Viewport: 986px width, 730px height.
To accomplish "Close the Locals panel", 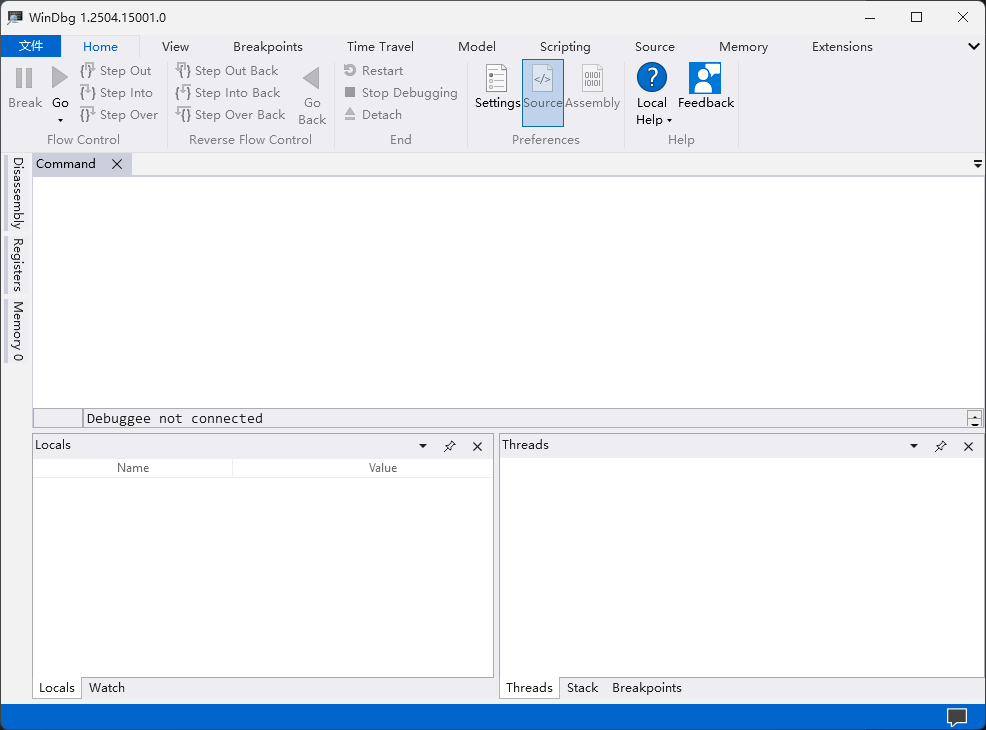I will pyautogui.click(x=477, y=446).
